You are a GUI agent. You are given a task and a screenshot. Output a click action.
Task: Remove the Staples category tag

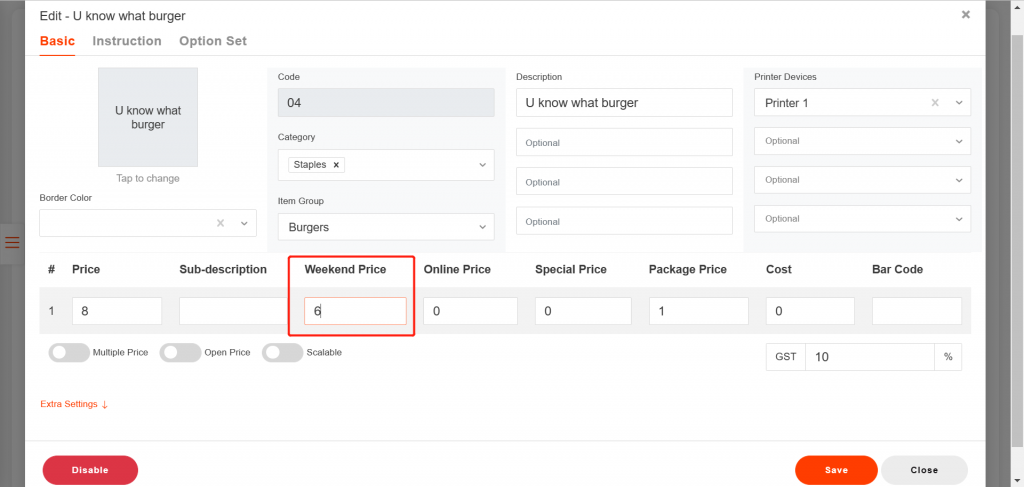tap(336, 165)
